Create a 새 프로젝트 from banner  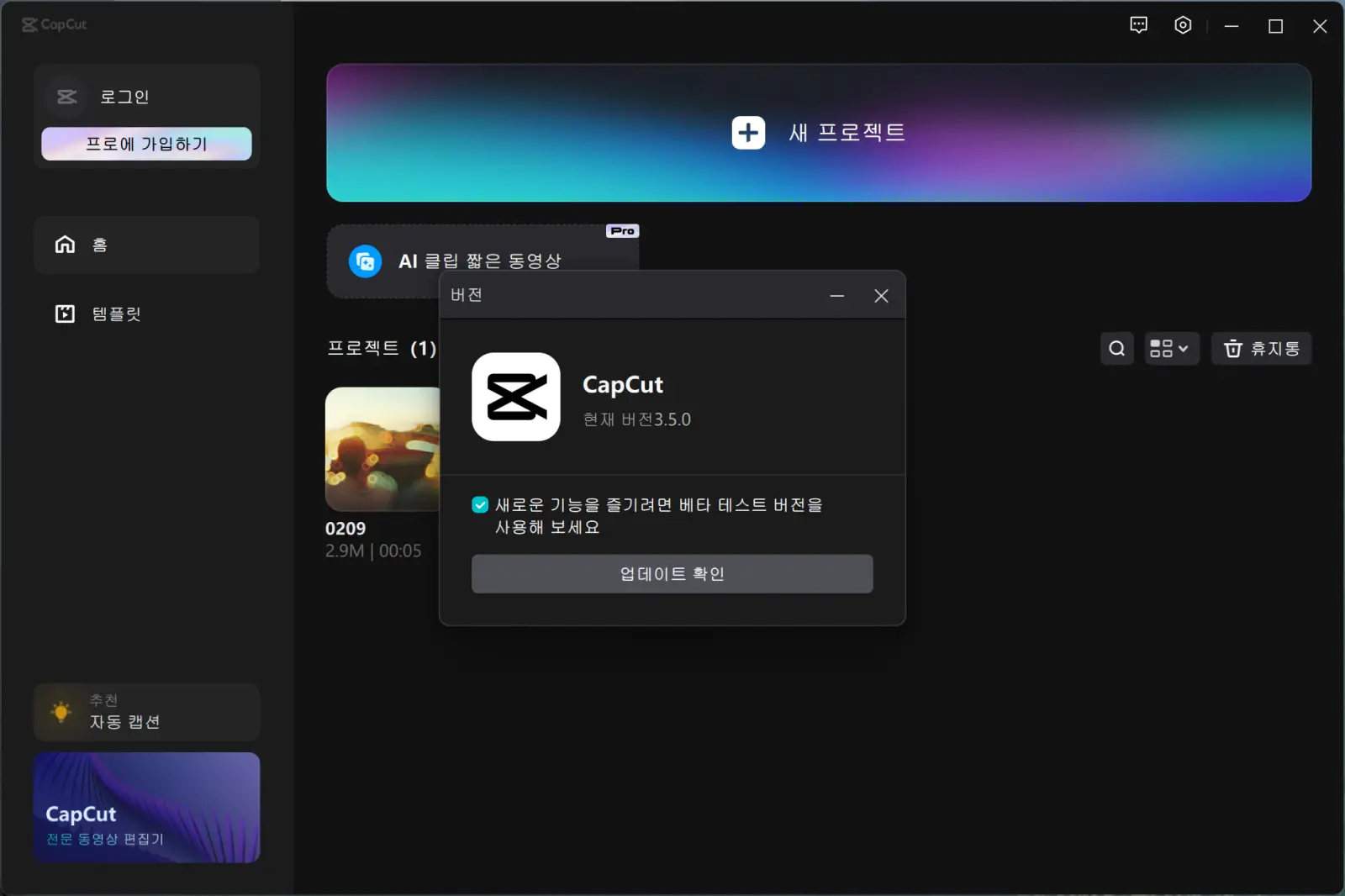point(819,133)
